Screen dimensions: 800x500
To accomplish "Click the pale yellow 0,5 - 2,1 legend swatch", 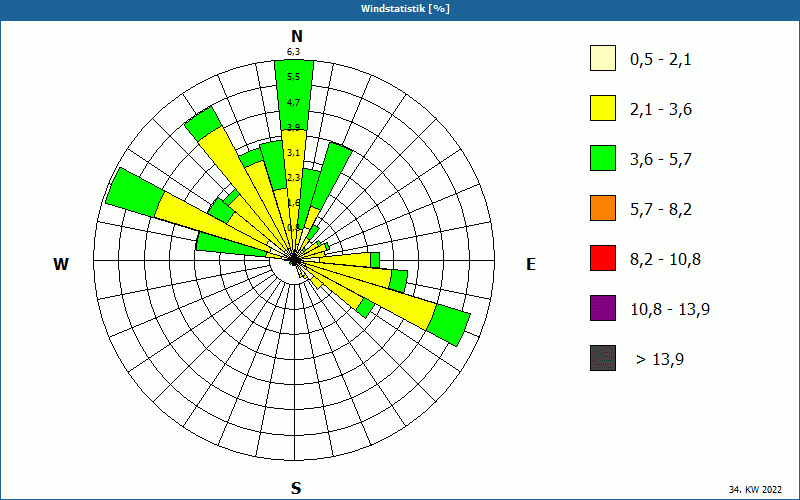I will point(603,58).
